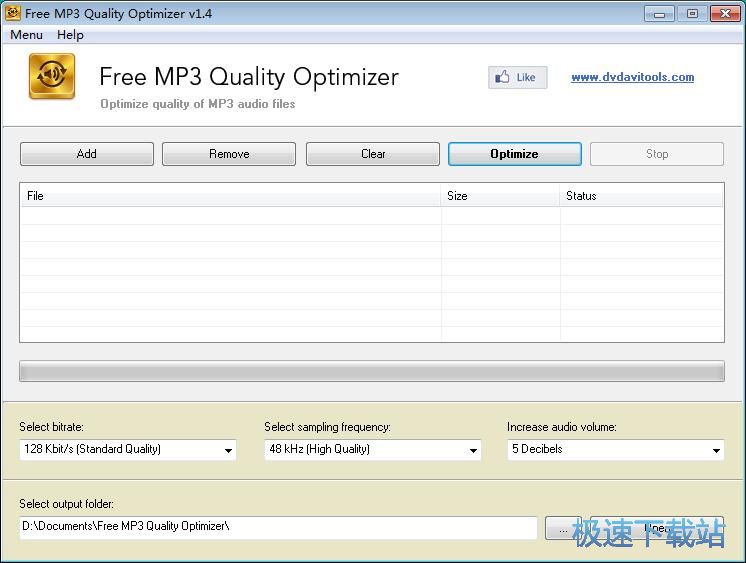Open the Help menu
This screenshot has height=563, width=746.
[x=70, y=35]
